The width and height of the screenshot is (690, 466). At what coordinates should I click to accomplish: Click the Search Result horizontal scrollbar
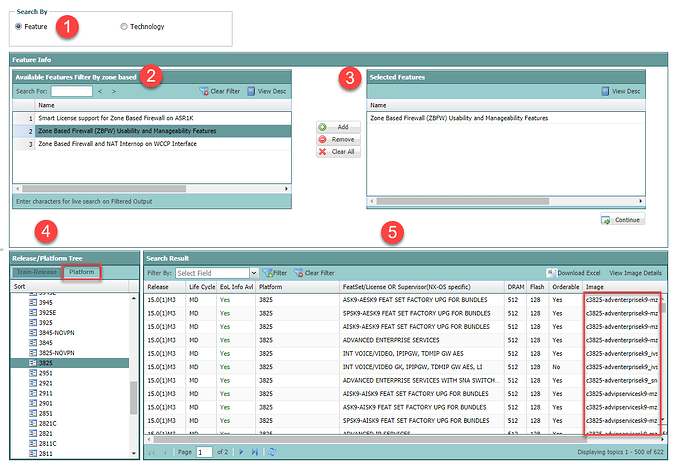click(368, 439)
